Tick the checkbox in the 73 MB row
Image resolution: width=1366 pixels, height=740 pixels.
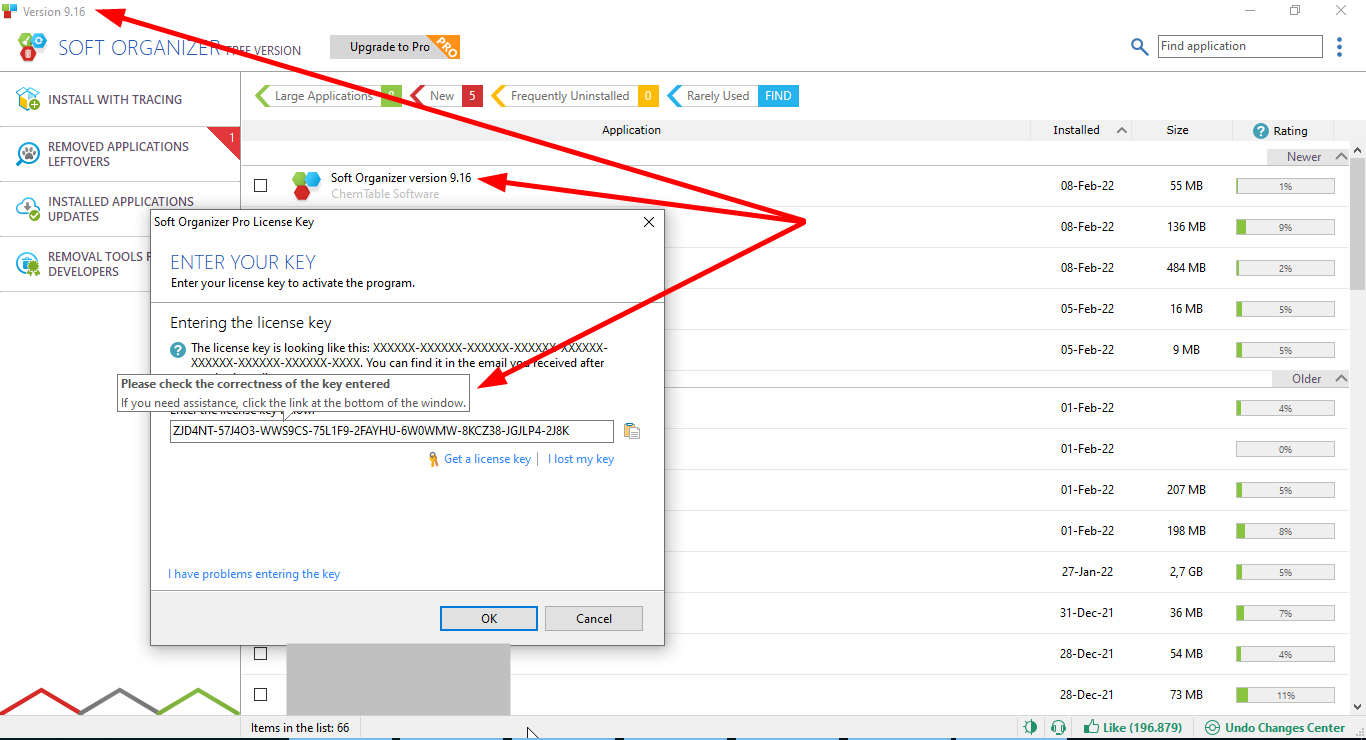pyautogui.click(x=261, y=695)
